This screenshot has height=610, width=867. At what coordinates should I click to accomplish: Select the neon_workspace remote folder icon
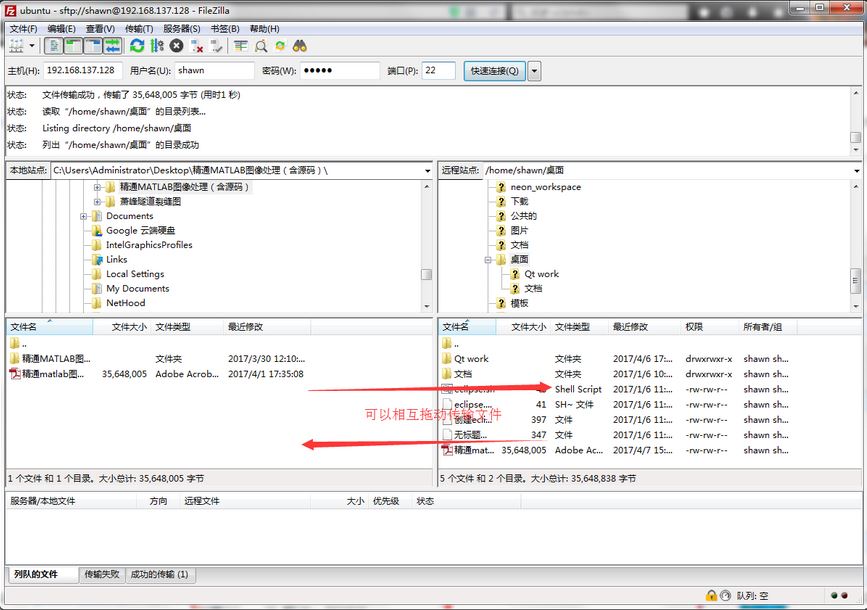(501, 187)
